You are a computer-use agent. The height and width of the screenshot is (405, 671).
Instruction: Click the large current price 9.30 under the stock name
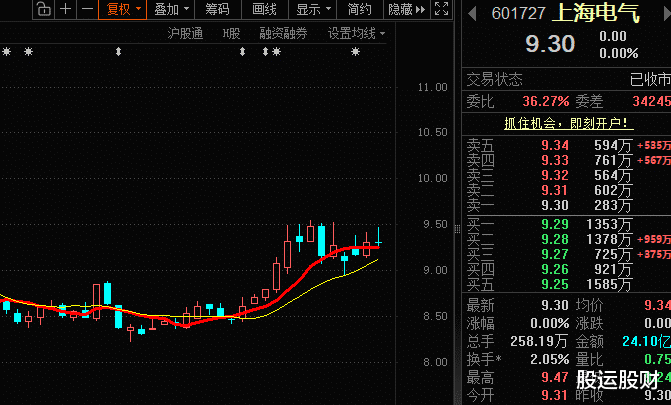[x=550, y=44]
